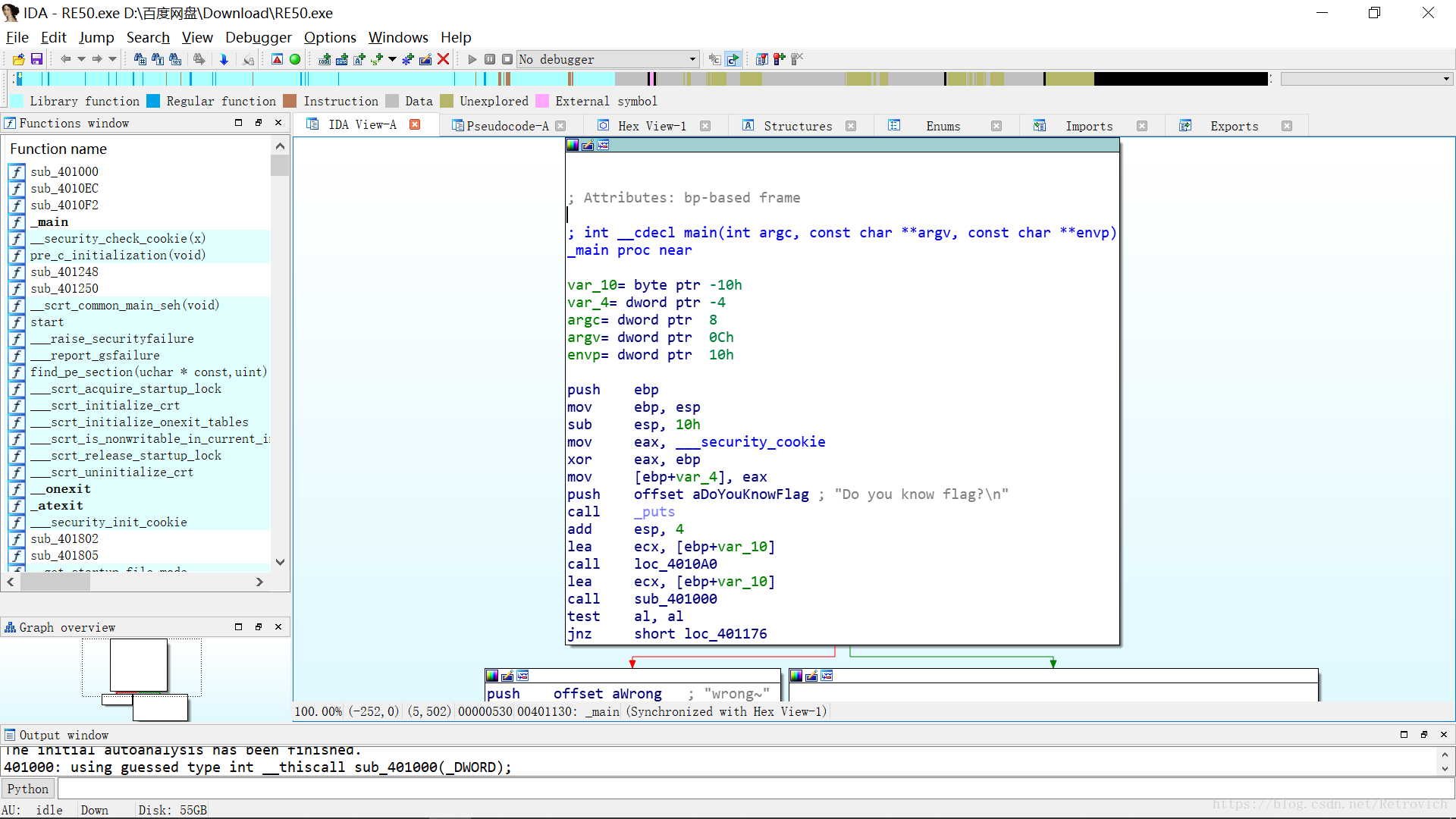Switch to the Hex View-1 tab
This screenshot has height=819, width=1456.
point(652,126)
